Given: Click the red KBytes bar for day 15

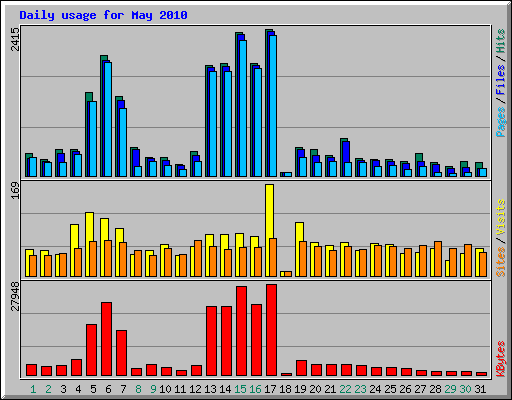Looking at the screenshot, I should 241,331.
